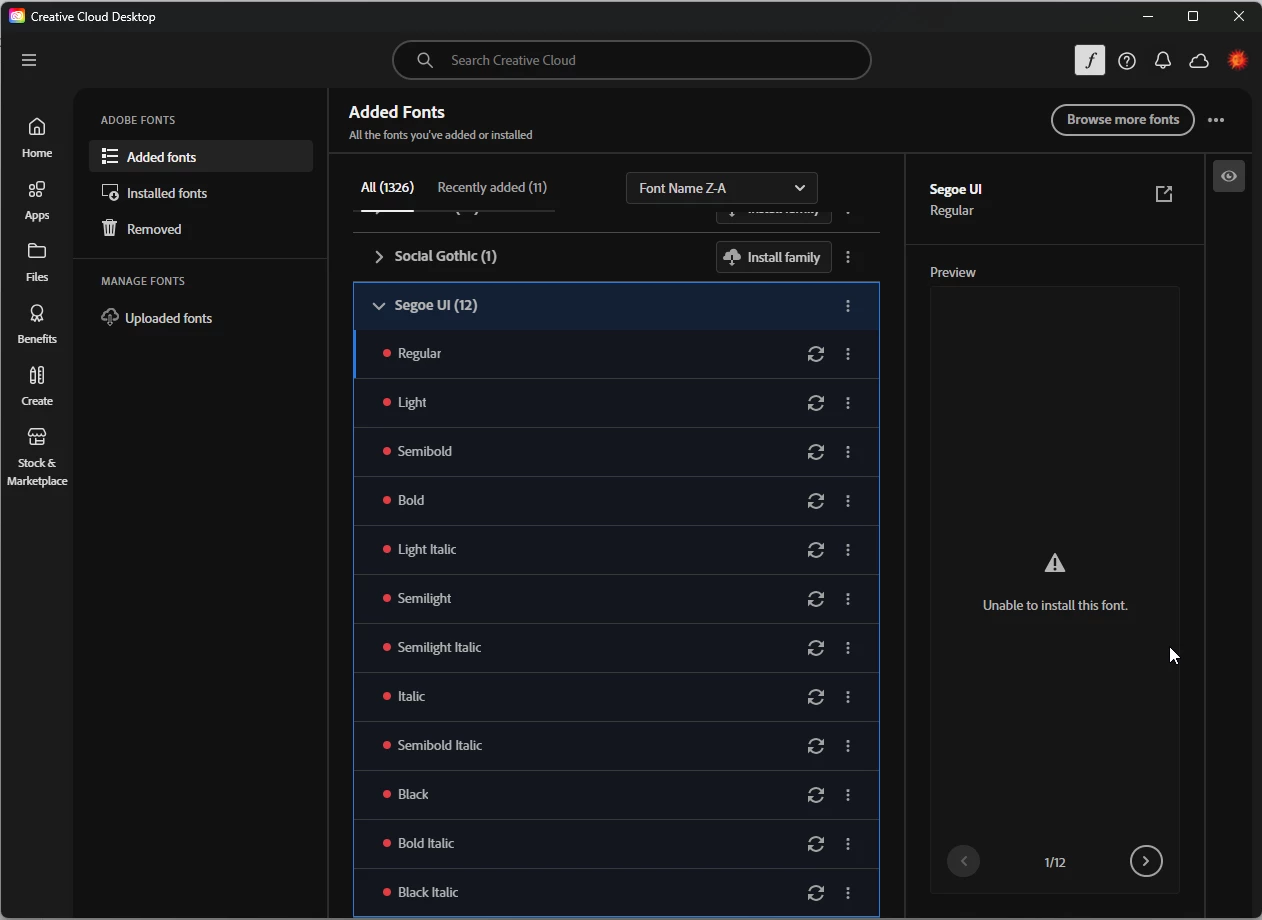
Task: Select the Italic font row
Action: coord(617,697)
